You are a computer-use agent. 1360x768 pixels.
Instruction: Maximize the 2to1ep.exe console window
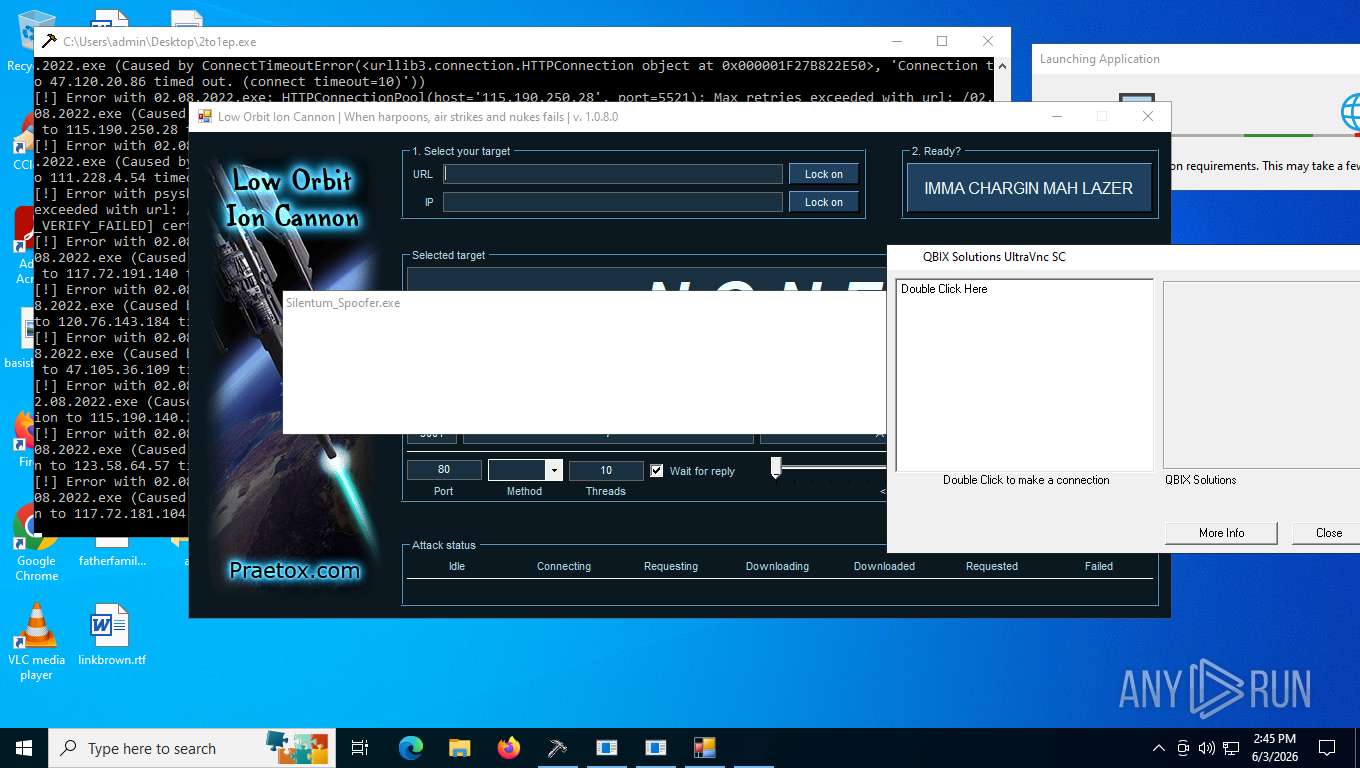[942, 41]
